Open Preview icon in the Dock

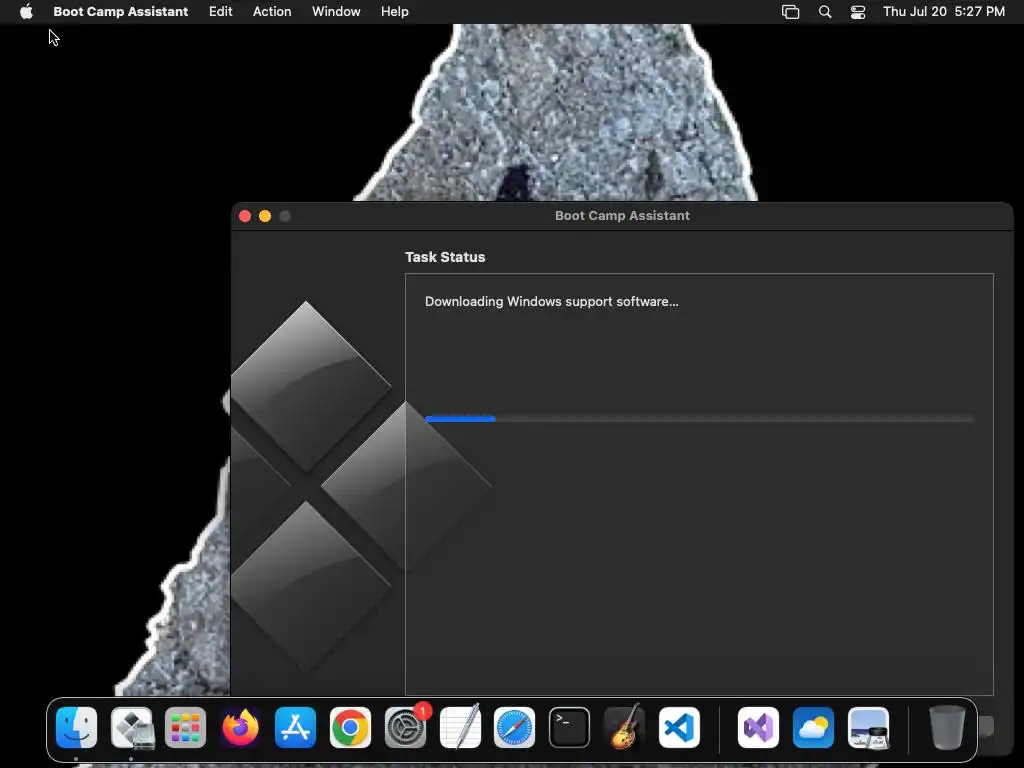coord(868,728)
